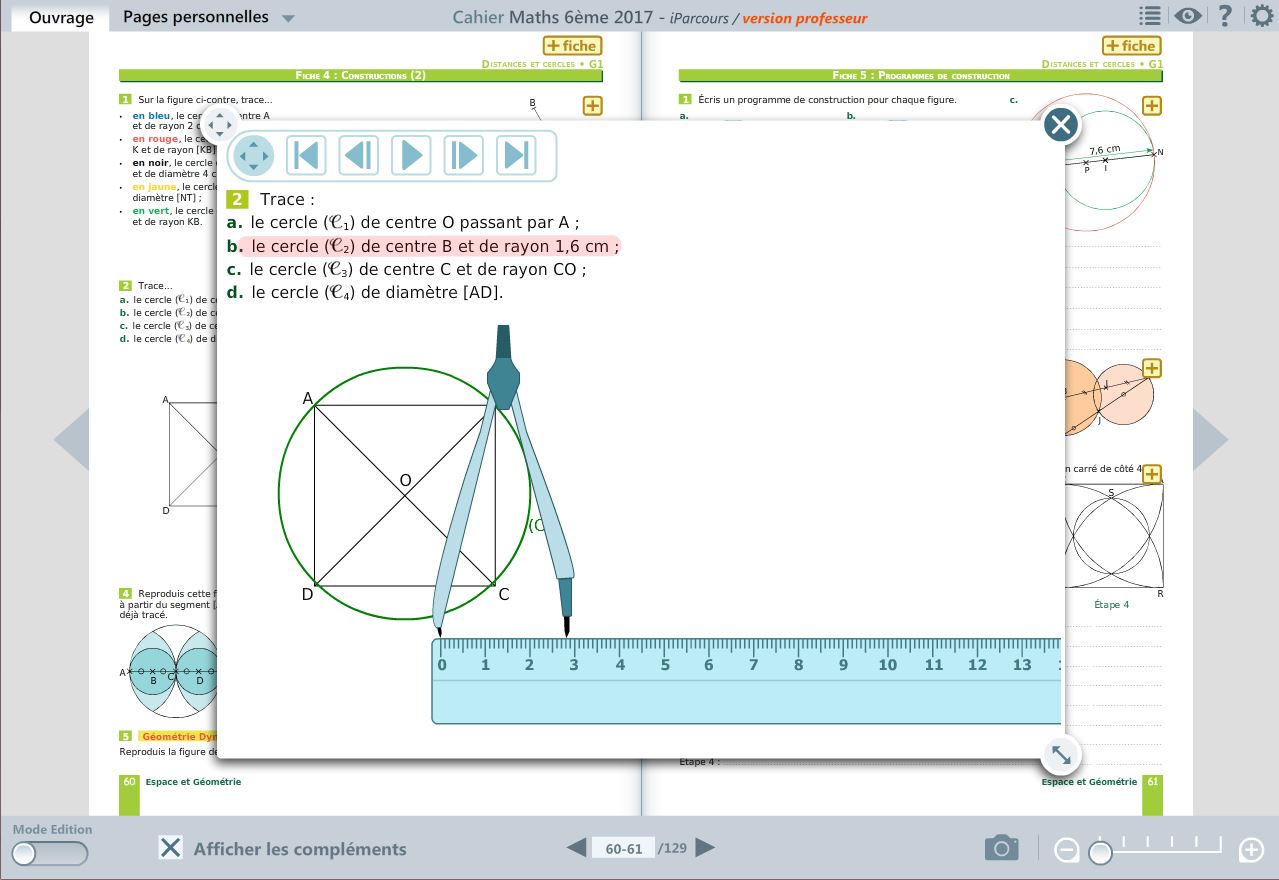1279x880 pixels.
Task: Switch to the Ouvrage tab
Action: tap(61, 17)
